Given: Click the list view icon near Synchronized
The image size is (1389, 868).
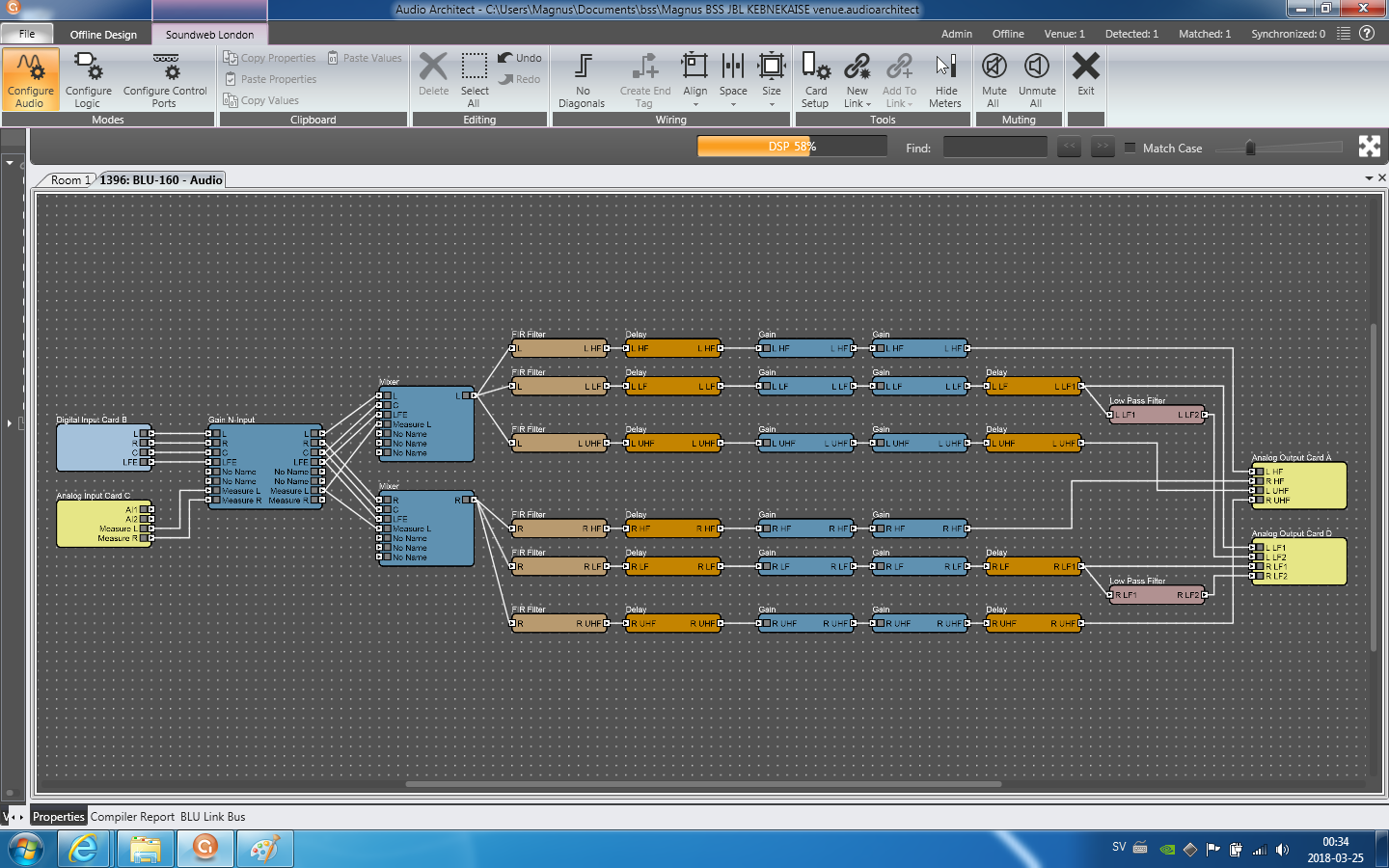Looking at the screenshot, I should coord(1343,33).
